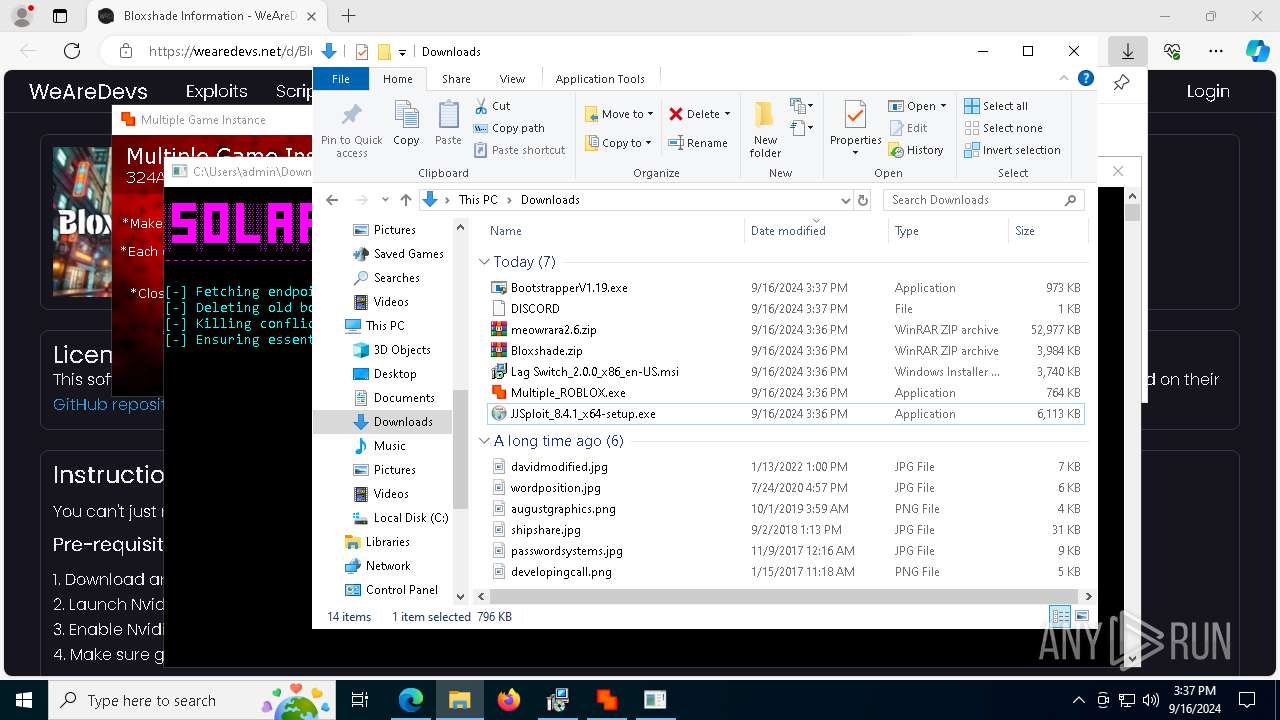The width and height of the screenshot is (1280, 720).
Task: Click Login on WeAreDevs page
Action: (x=1208, y=91)
